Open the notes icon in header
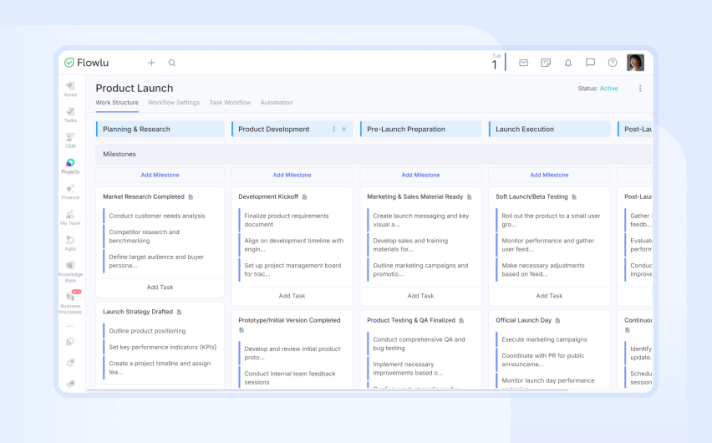Viewport: 712px width, 443px height. pyautogui.click(x=546, y=62)
